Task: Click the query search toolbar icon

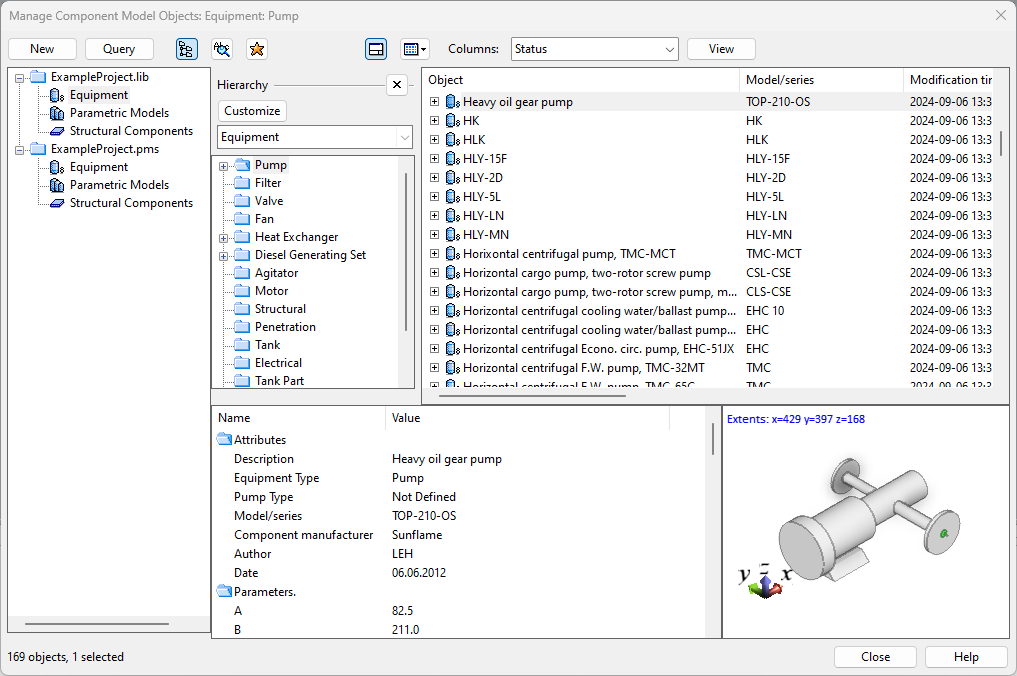Action: tap(220, 48)
